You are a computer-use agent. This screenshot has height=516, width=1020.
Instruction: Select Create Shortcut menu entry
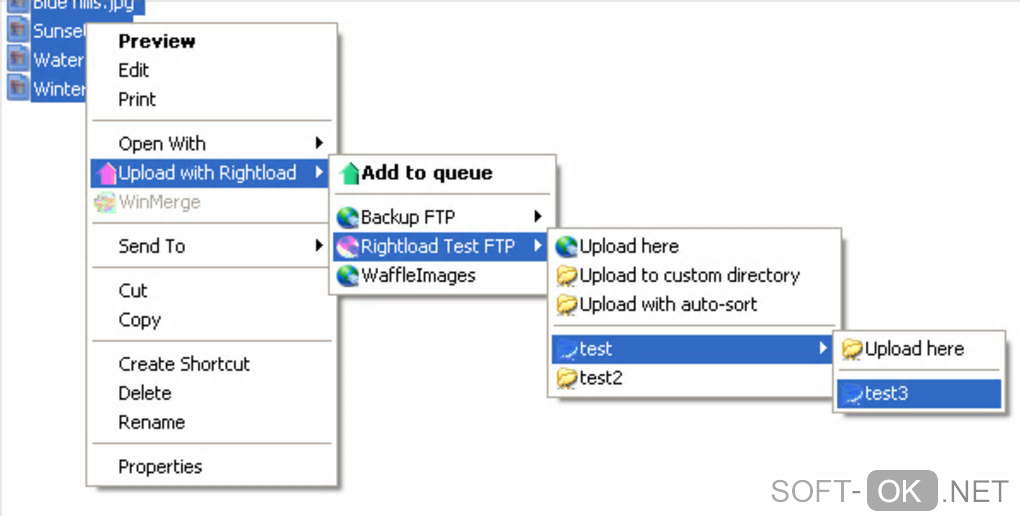(x=184, y=364)
